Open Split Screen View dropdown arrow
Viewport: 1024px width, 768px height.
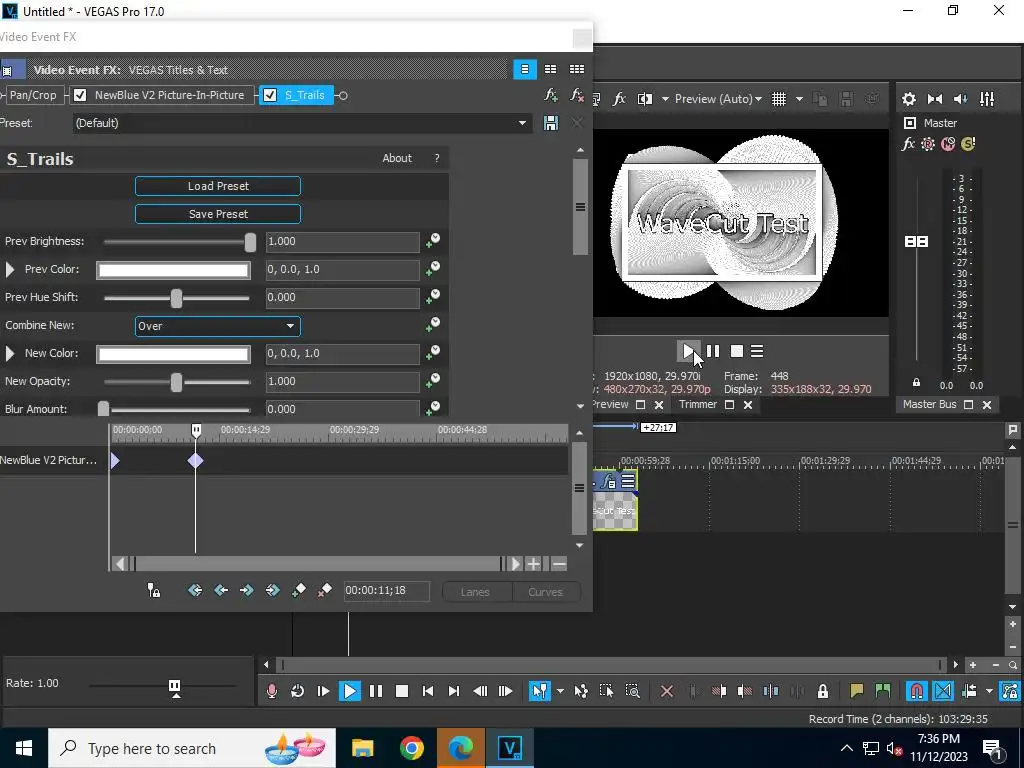[x=665, y=99]
